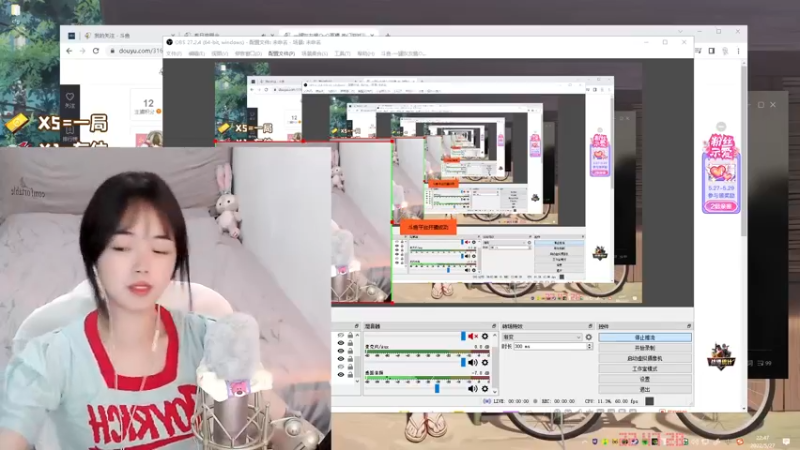Reload the douyu browser page
Viewport: 800px width, 450px height.
point(96,51)
